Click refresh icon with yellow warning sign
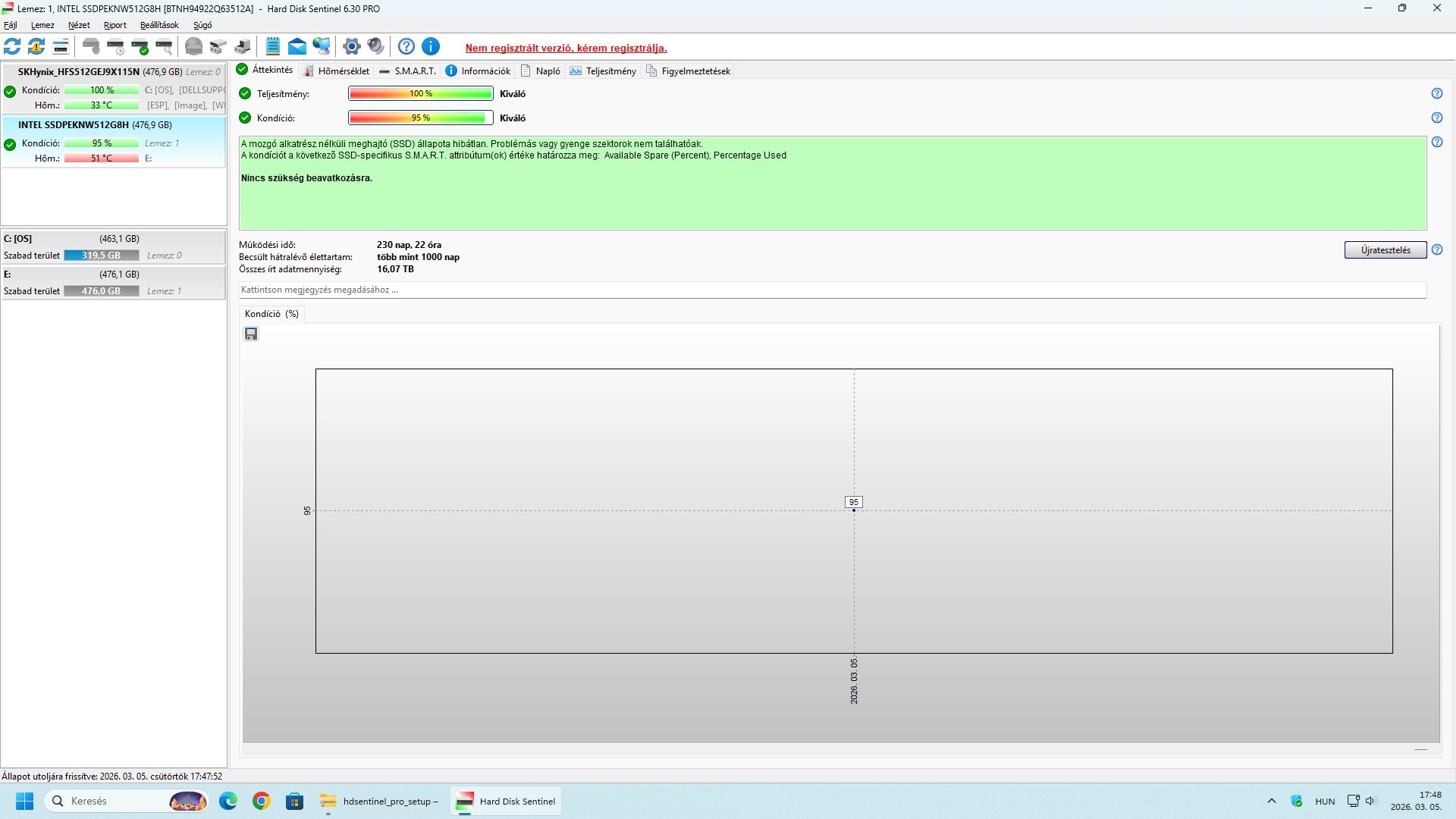Viewport: 1456px width, 819px height. click(x=36, y=46)
